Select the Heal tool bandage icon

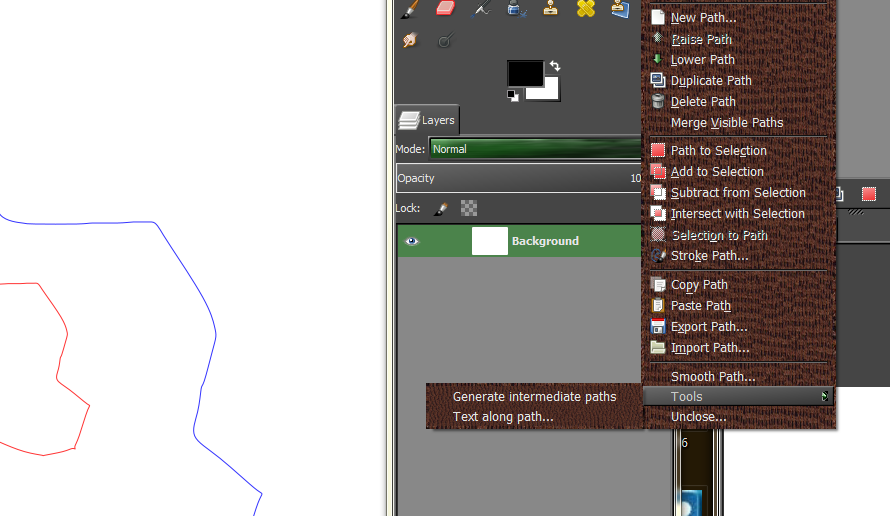click(586, 9)
